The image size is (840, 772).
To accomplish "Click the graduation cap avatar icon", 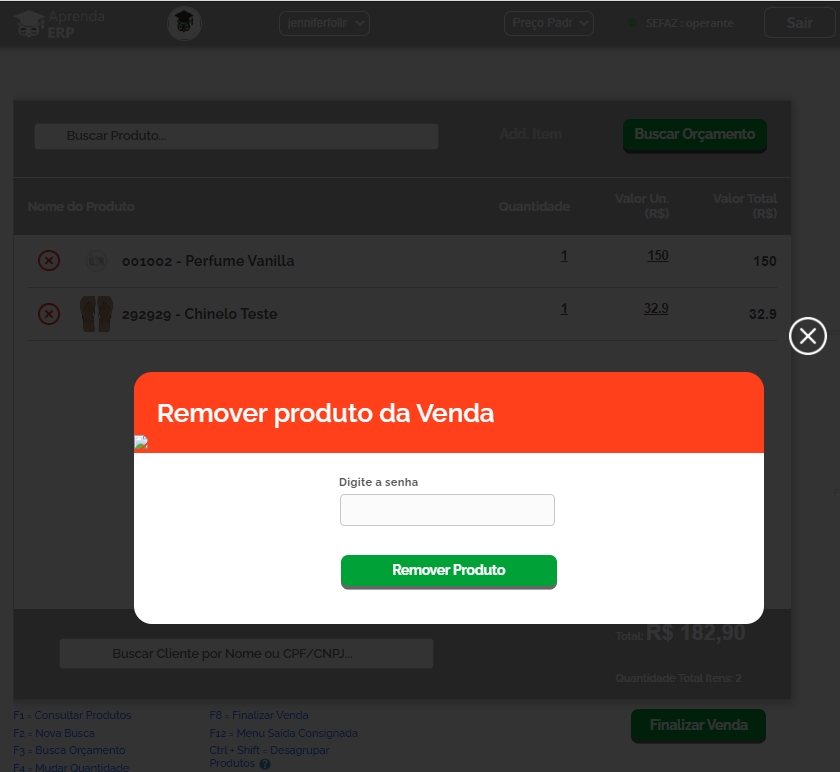I will tap(184, 24).
